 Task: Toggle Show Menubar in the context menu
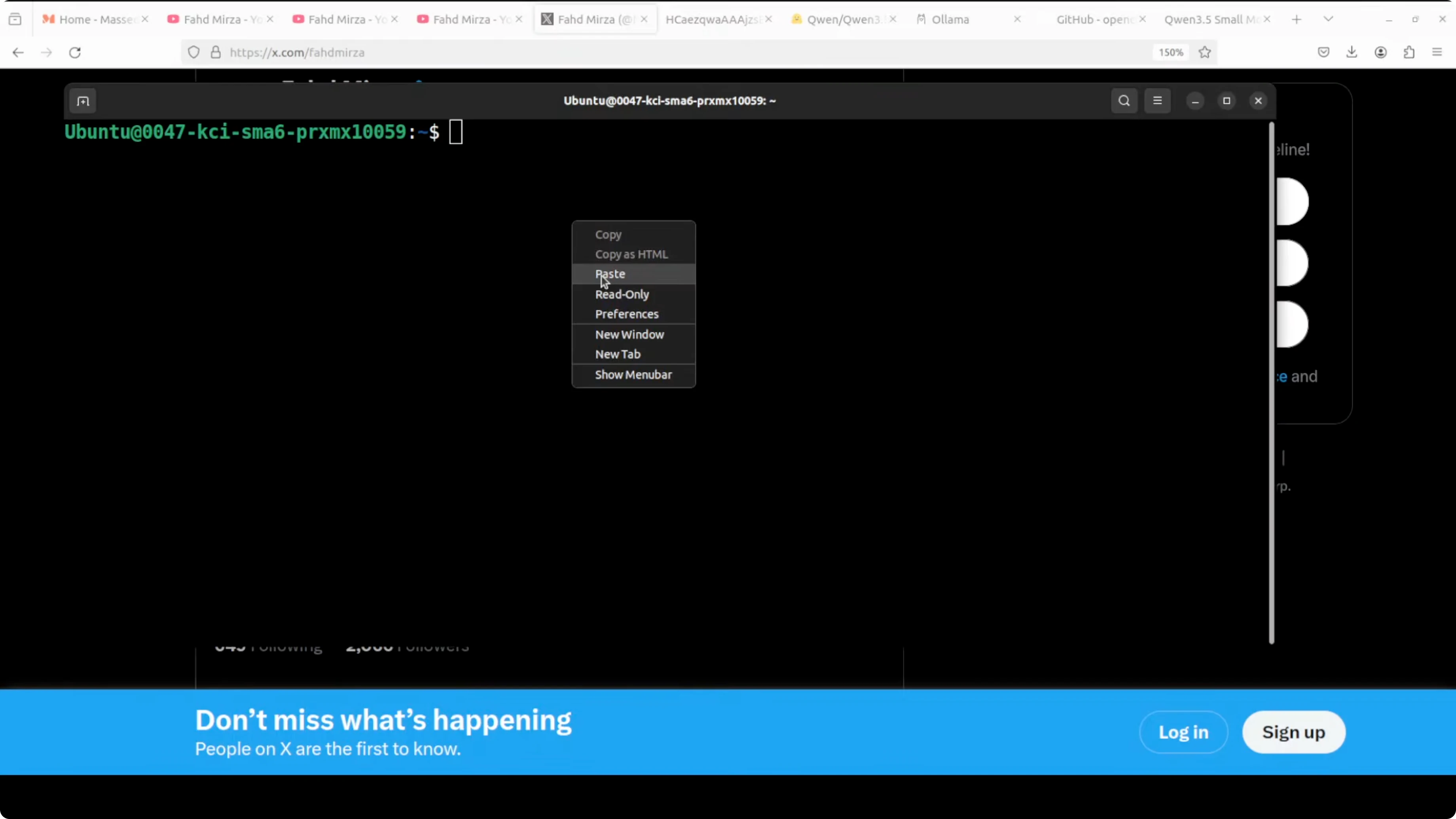tap(633, 374)
